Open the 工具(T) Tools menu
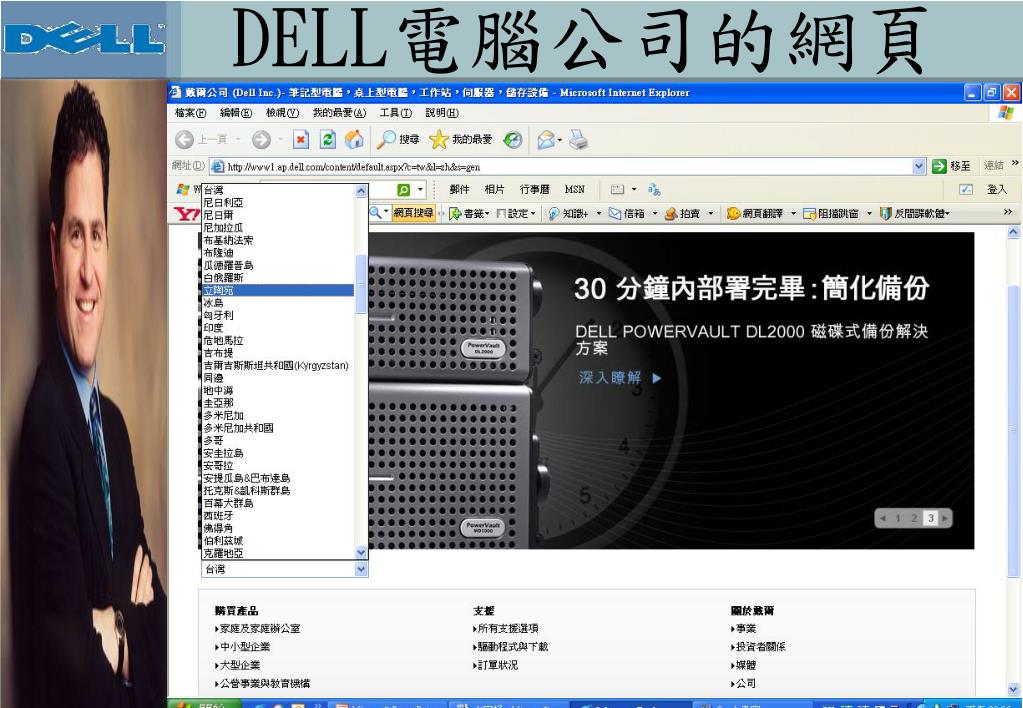 [395, 113]
